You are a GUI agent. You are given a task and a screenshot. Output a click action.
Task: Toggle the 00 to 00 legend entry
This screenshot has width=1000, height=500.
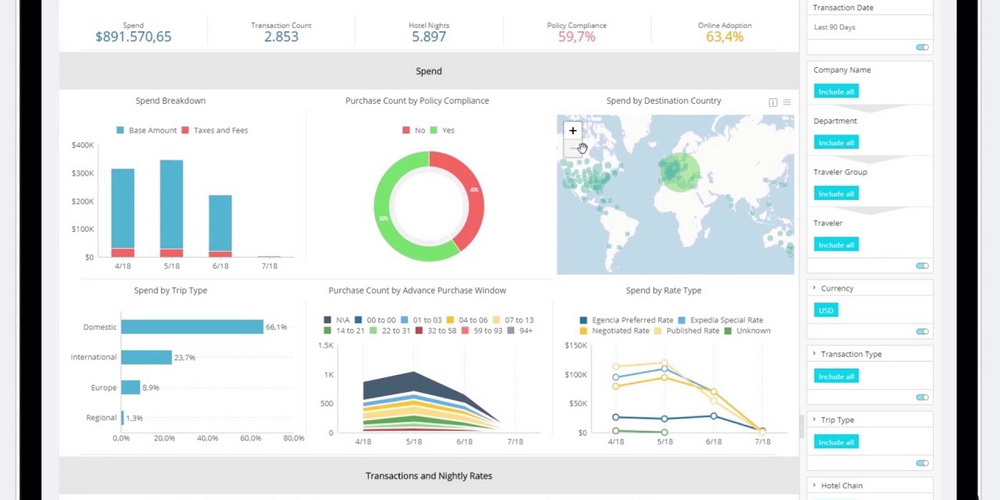coord(375,320)
